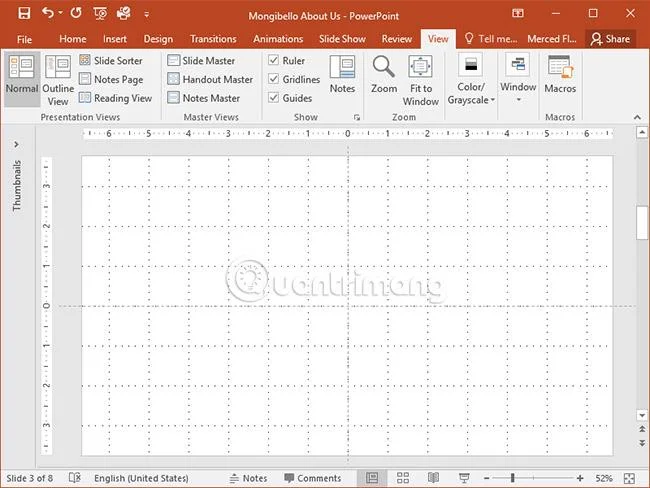Click Fit to Window
The image size is (650, 488).
point(421,80)
